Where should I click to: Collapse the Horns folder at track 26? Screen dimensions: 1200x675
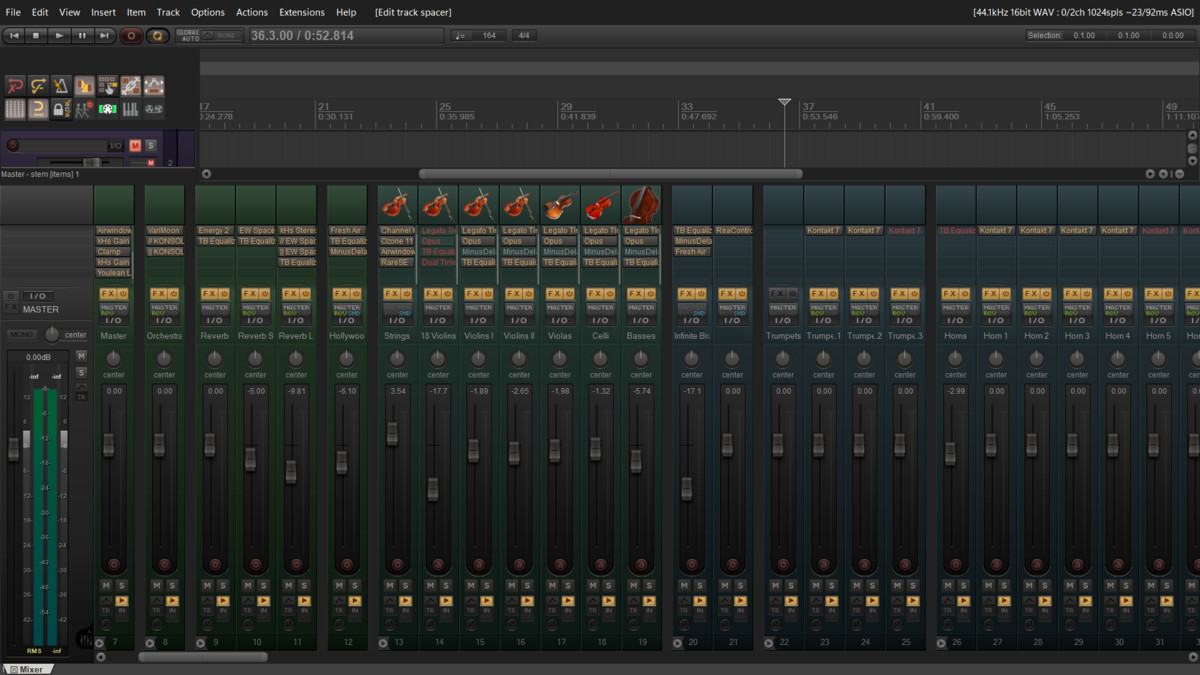coord(941,643)
